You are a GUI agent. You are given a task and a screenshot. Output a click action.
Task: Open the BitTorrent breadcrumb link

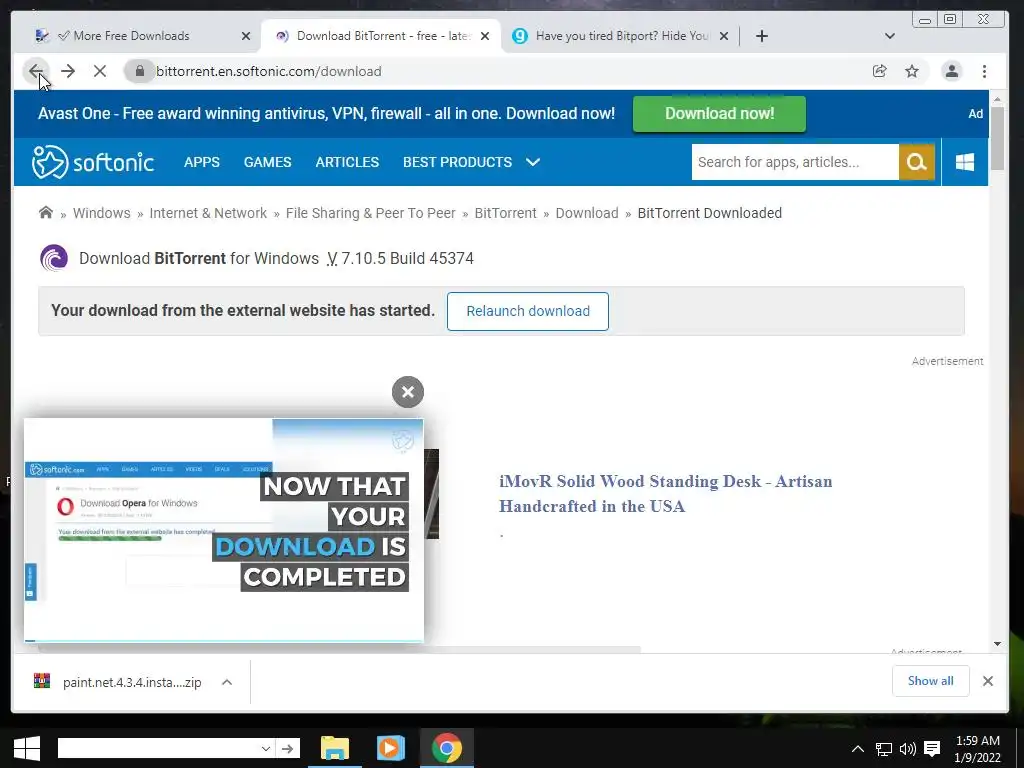[x=505, y=213]
